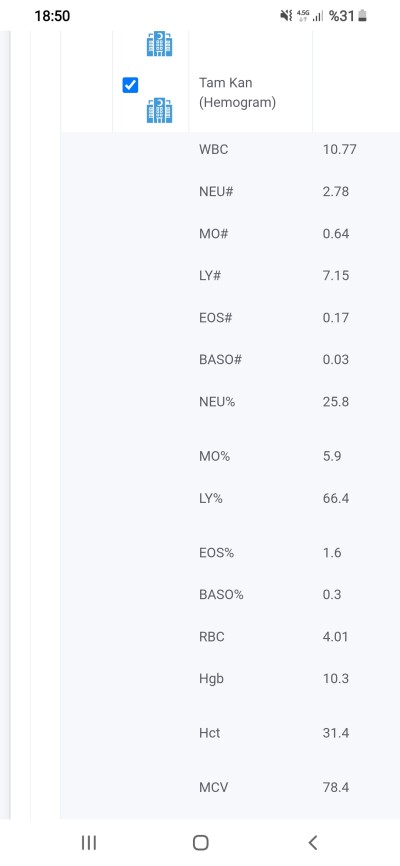Tap the Hgb value 10.3
400x866 pixels.
click(335, 679)
